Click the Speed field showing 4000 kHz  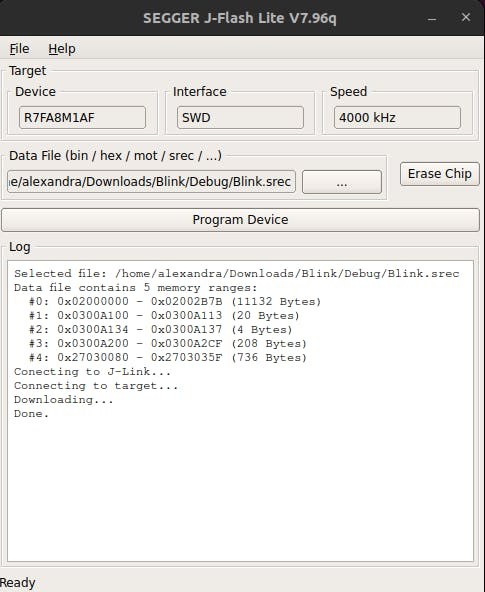(397, 117)
